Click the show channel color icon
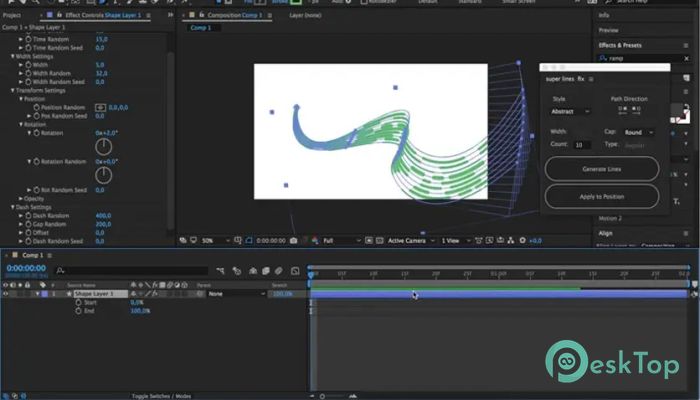The width and height of the screenshot is (700, 400). (x=315, y=241)
